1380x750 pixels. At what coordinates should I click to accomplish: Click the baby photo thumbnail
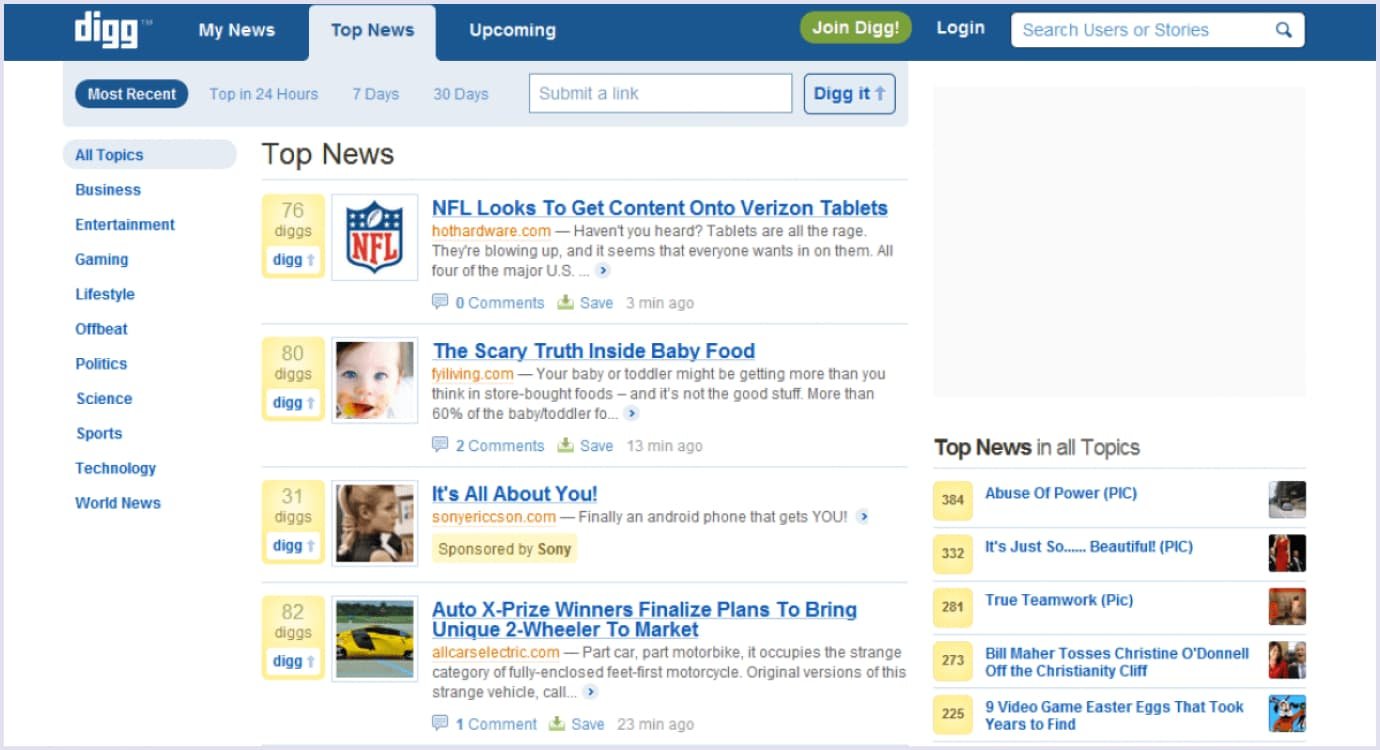(375, 380)
